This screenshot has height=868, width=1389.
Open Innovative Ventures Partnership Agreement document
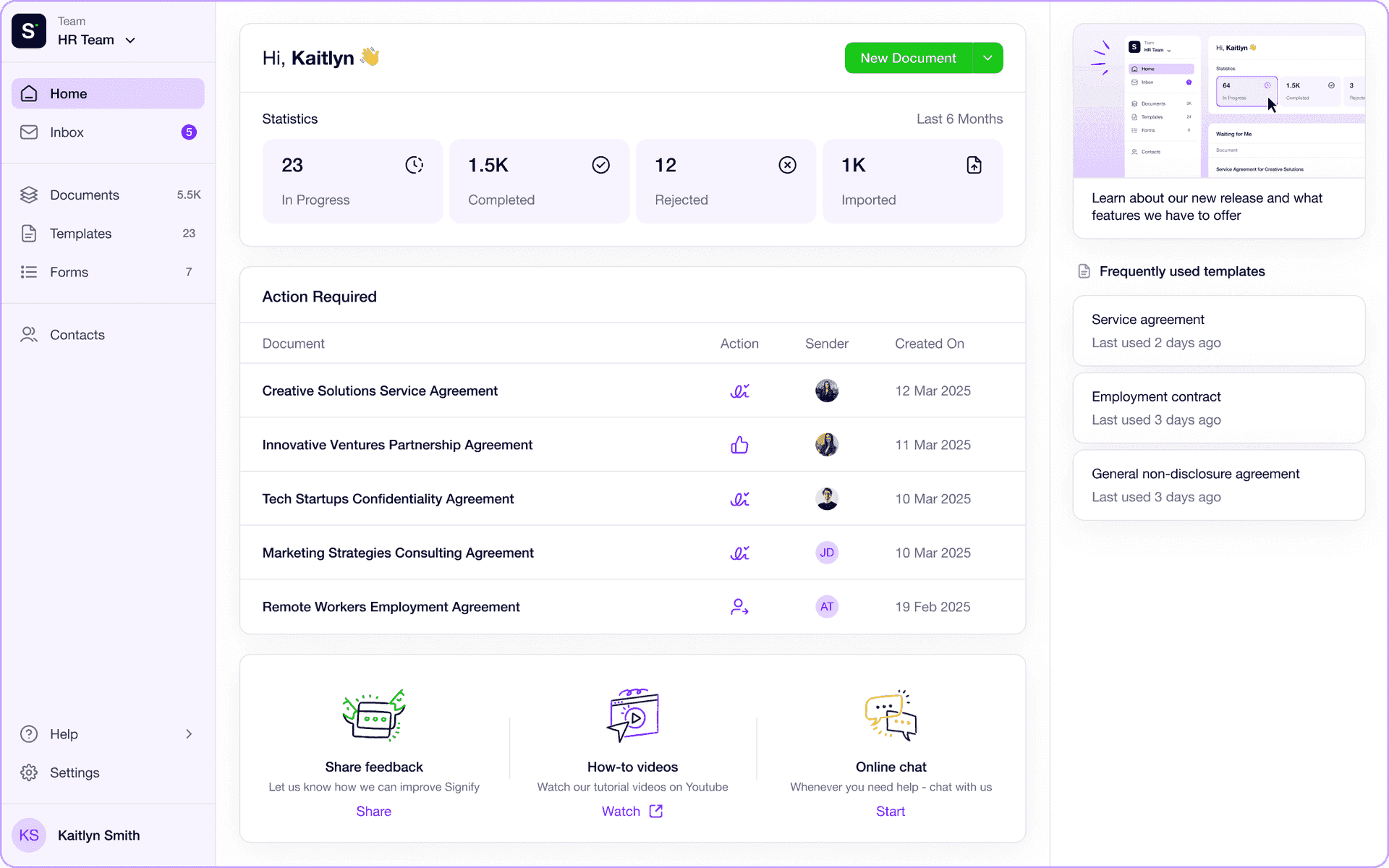tap(397, 445)
